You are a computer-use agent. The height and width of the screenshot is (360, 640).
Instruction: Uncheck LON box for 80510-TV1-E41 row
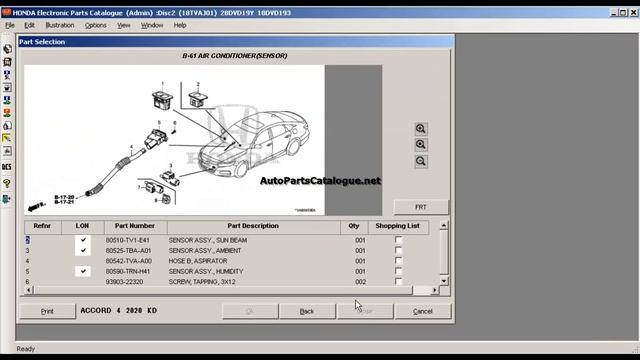click(83, 240)
